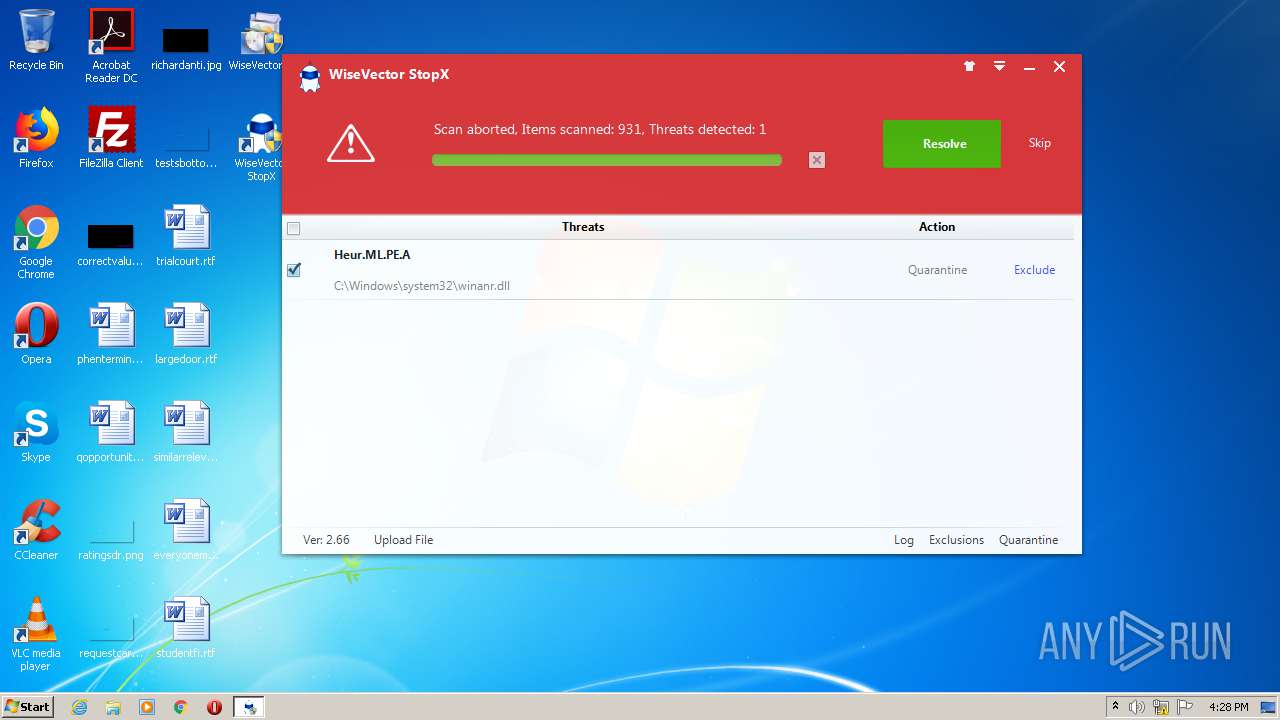Screen dimensions: 1280x720
Task: Click the WiseVector StopX taskbar button
Action: tap(249, 707)
